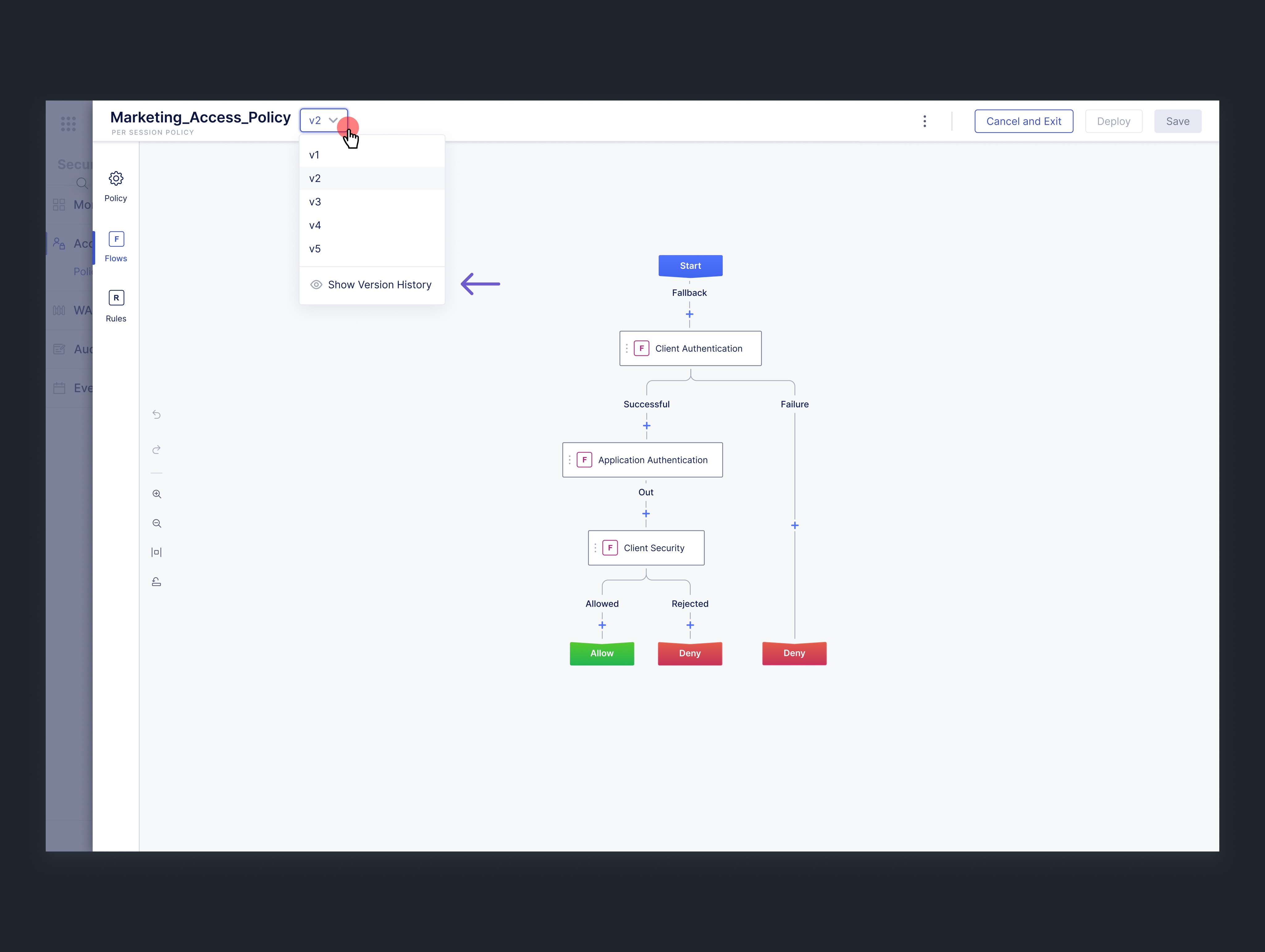Zoom in on the canvas
The image size is (1265, 952).
(x=157, y=494)
